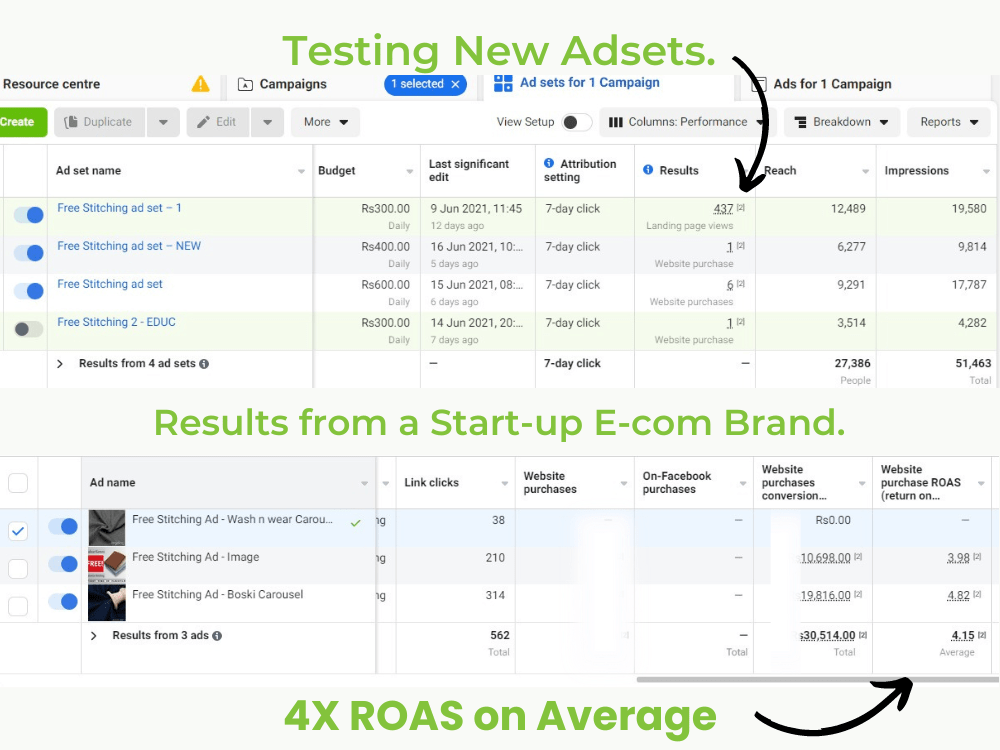Click the 437 landing page views result
The image size is (1000, 750).
[x=723, y=209]
